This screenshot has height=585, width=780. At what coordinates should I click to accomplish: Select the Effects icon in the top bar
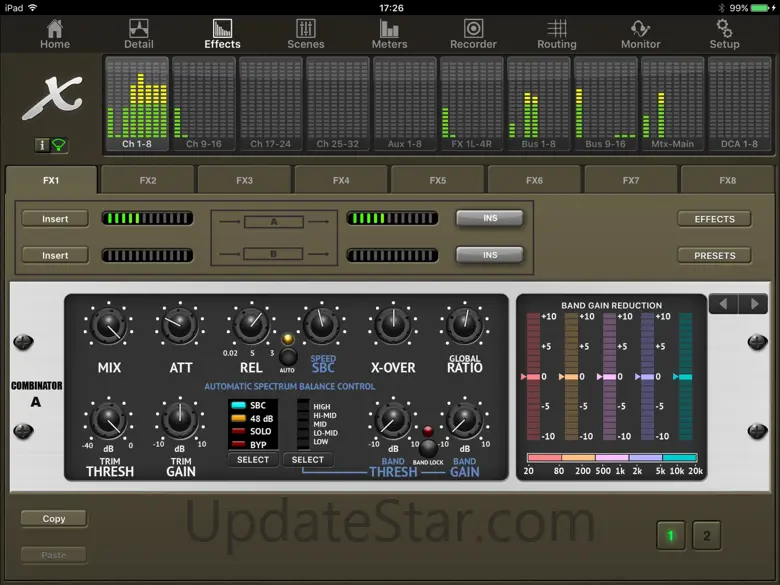pos(222,34)
